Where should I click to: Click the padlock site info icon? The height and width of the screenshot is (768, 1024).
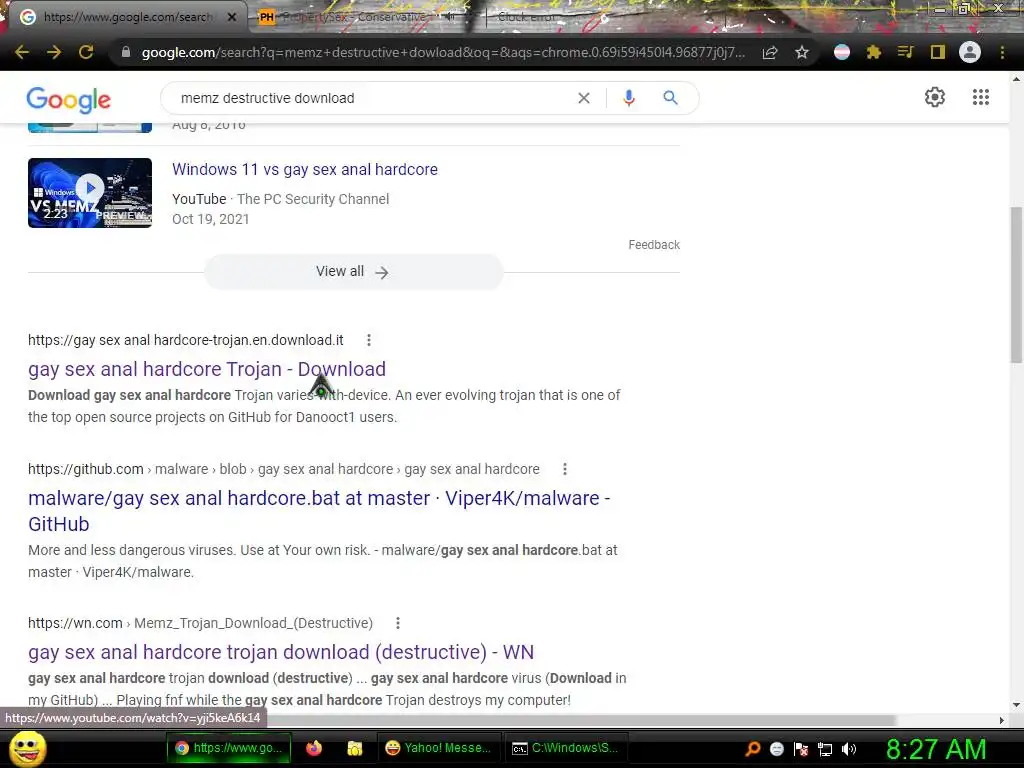[x=126, y=52]
